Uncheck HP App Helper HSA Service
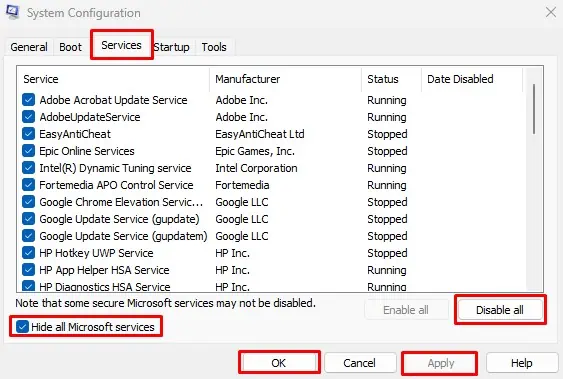 pyautogui.click(x=28, y=270)
